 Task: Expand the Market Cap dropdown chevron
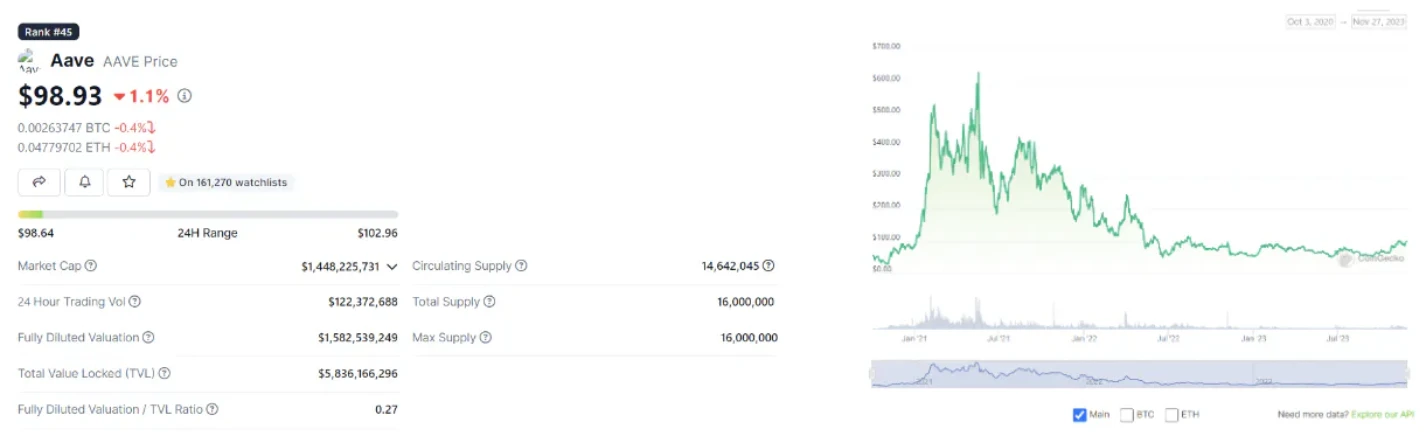click(x=392, y=267)
